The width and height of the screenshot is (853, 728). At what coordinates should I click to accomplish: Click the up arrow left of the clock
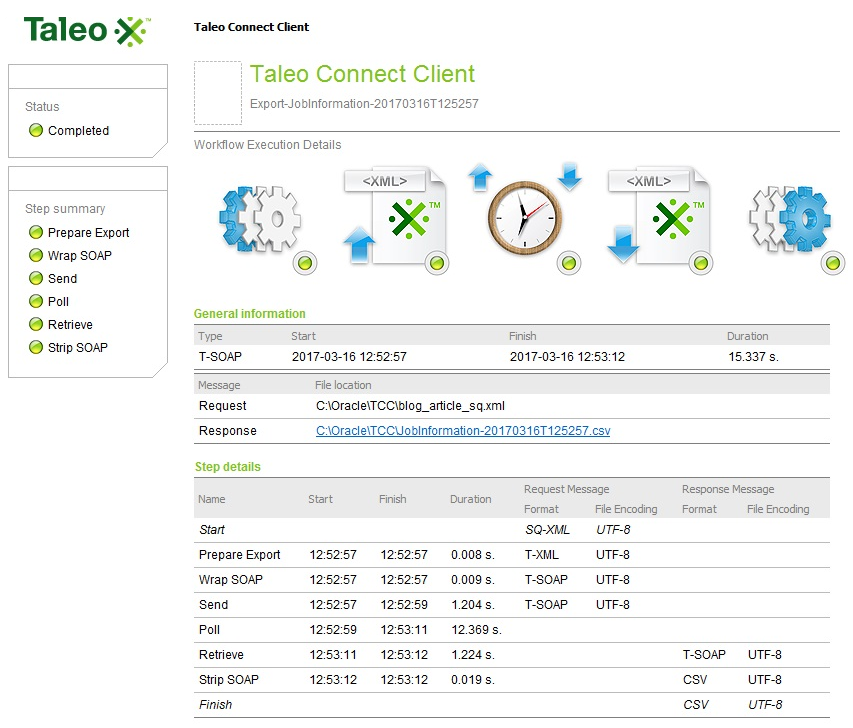[x=480, y=177]
